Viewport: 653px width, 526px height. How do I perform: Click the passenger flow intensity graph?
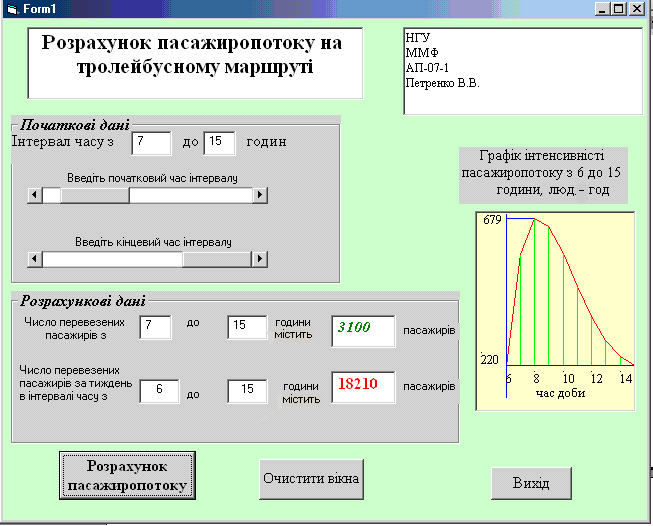pos(556,311)
